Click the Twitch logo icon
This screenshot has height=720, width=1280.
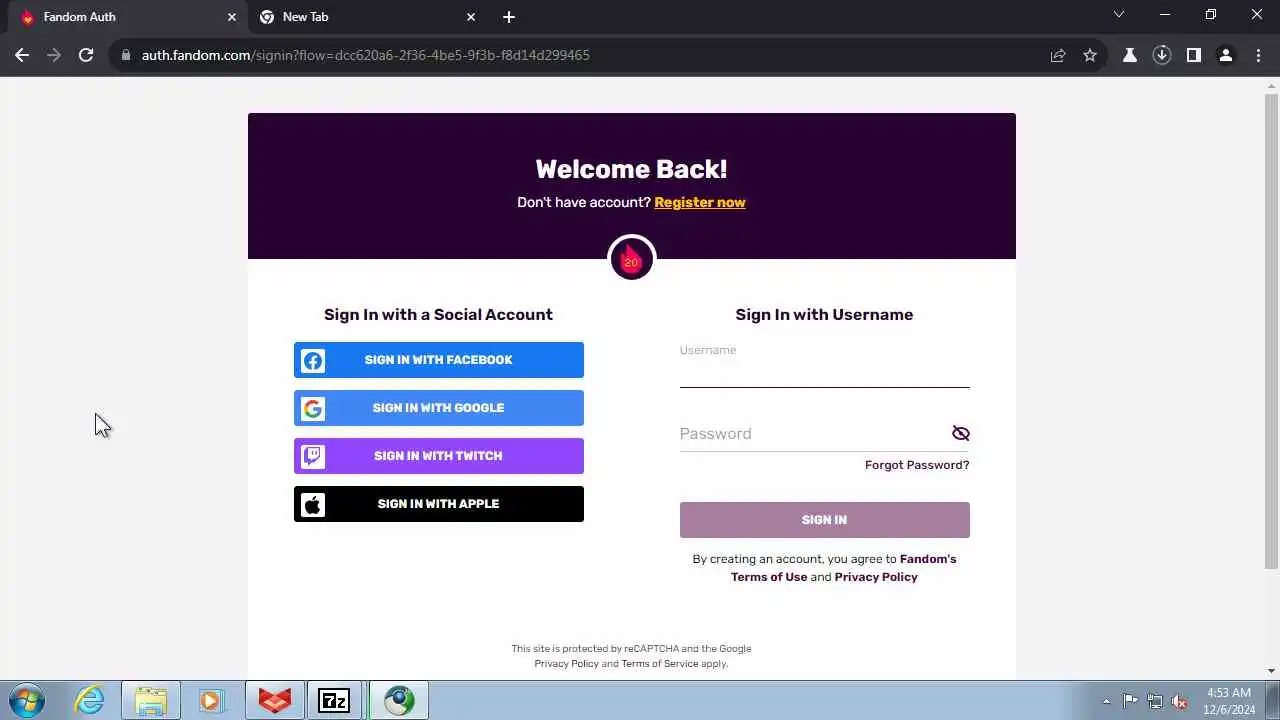(x=313, y=456)
